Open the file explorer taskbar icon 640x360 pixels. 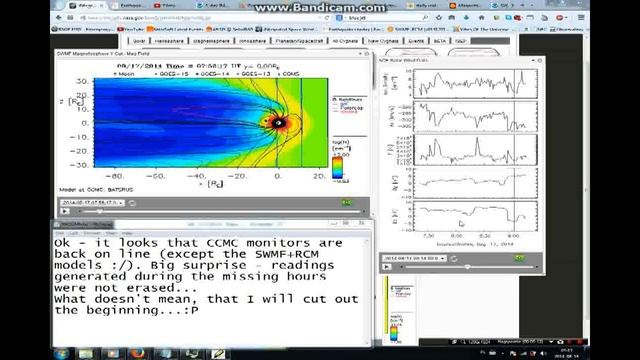(x=85, y=353)
